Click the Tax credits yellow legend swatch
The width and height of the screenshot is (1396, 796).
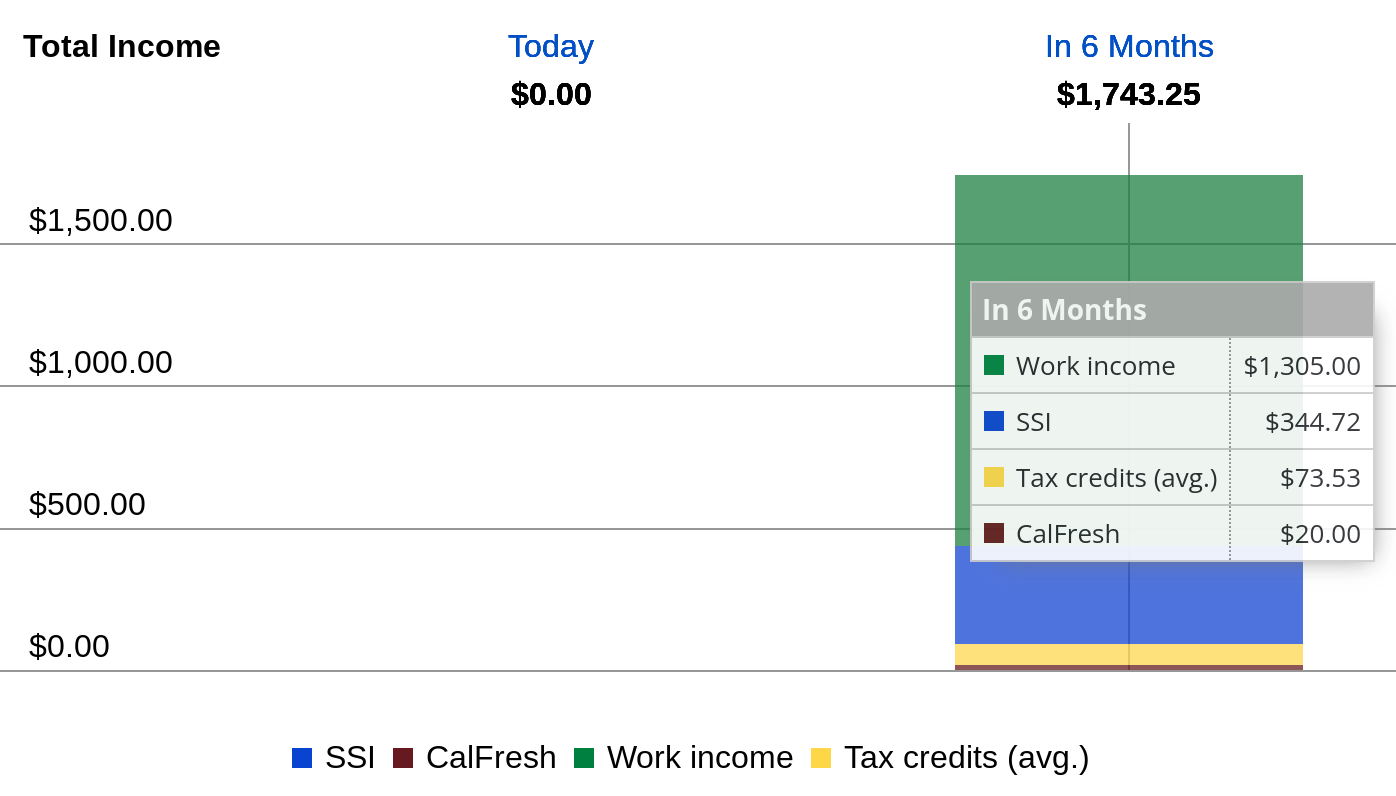click(x=821, y=758)
